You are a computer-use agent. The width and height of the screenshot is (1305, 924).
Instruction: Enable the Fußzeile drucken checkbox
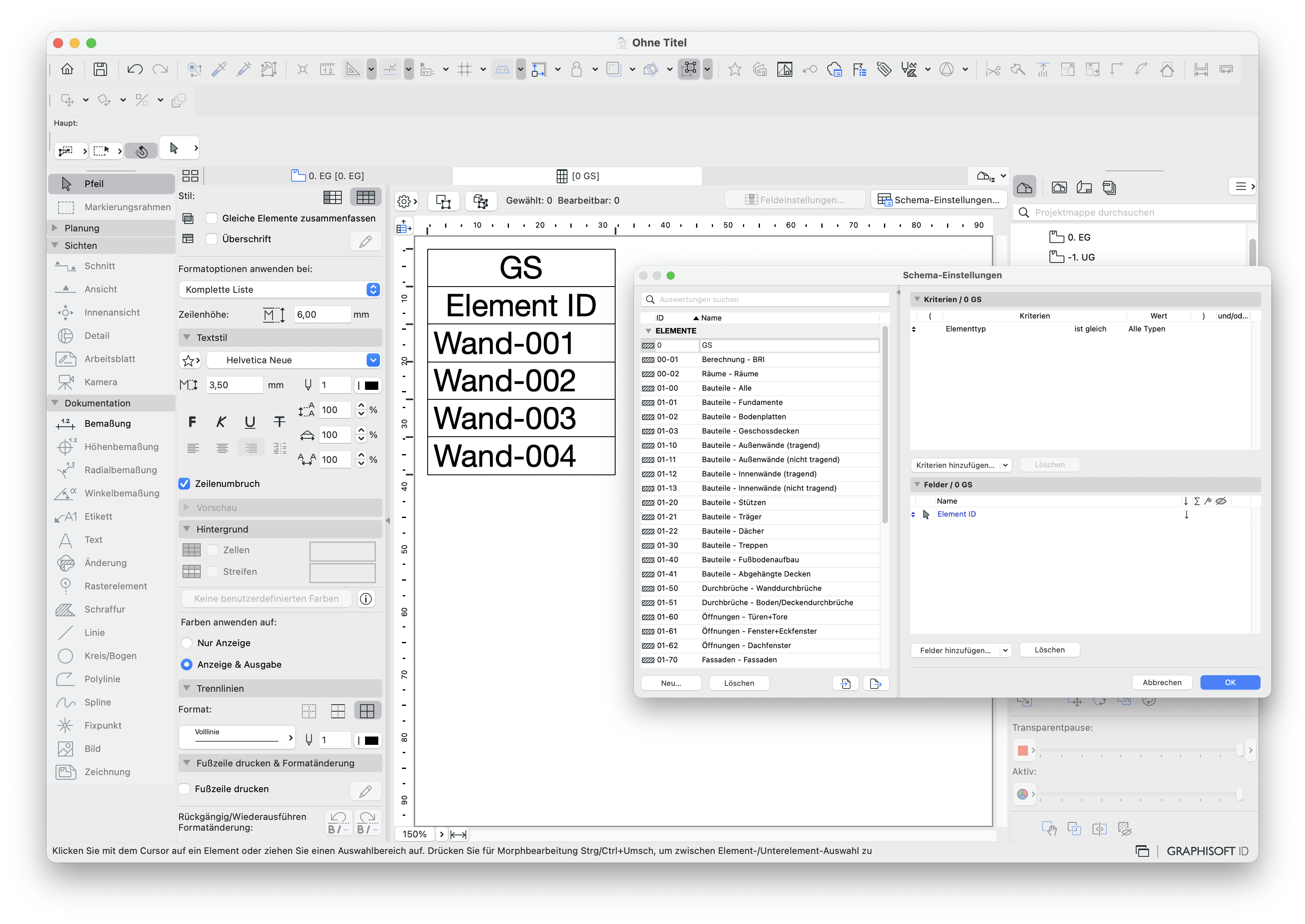point(185,788)
